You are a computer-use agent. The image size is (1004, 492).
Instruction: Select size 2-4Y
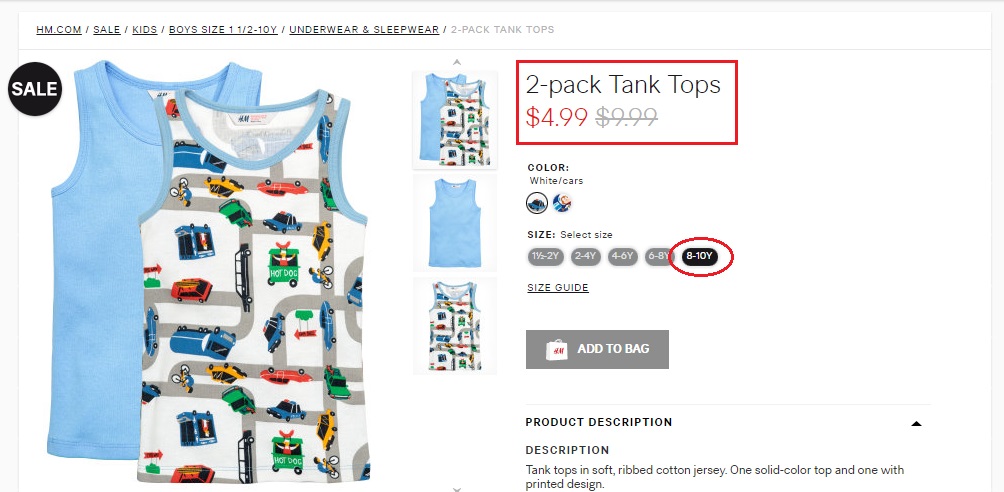tap(586, 256)
